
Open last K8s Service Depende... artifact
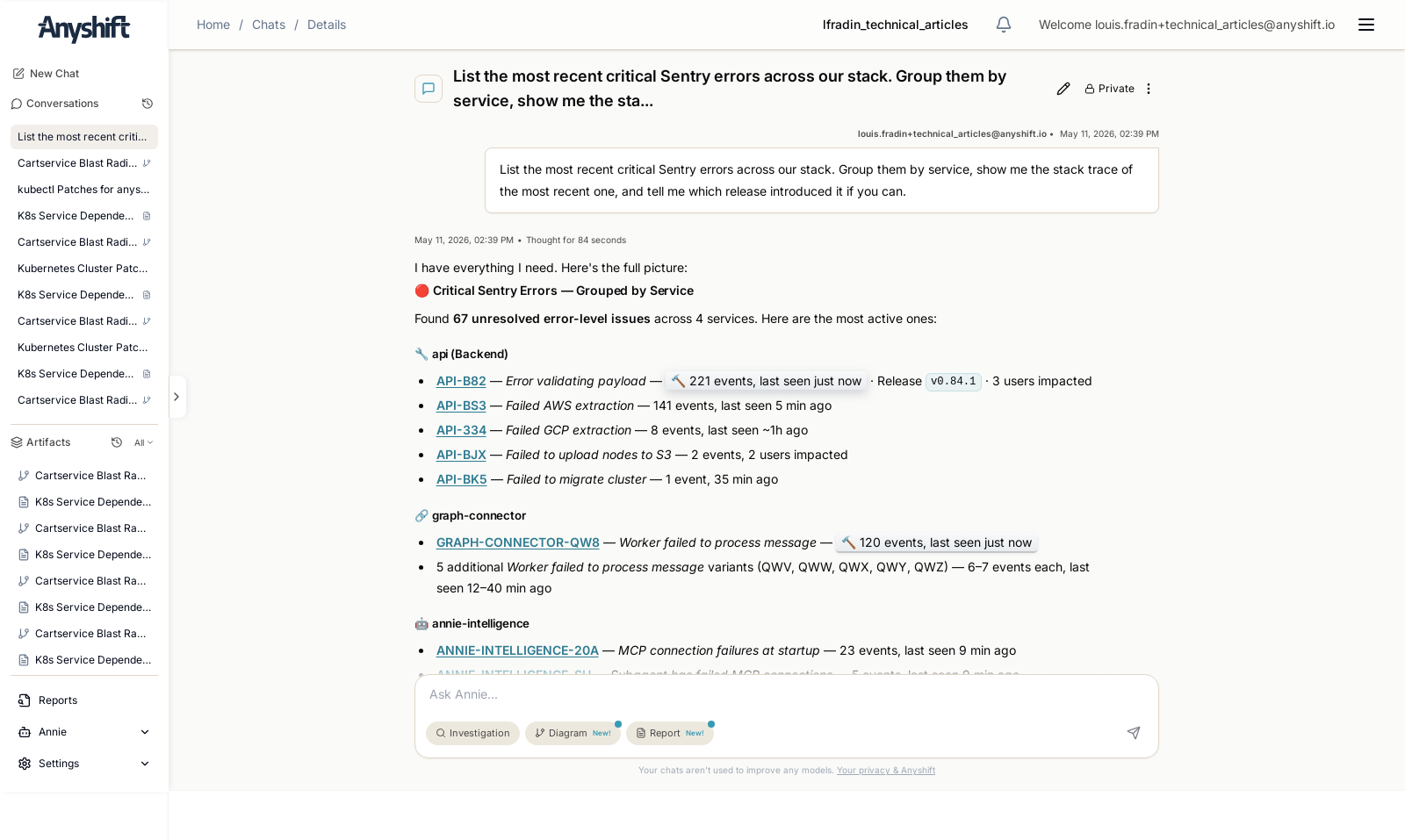[x=84, y=660]
